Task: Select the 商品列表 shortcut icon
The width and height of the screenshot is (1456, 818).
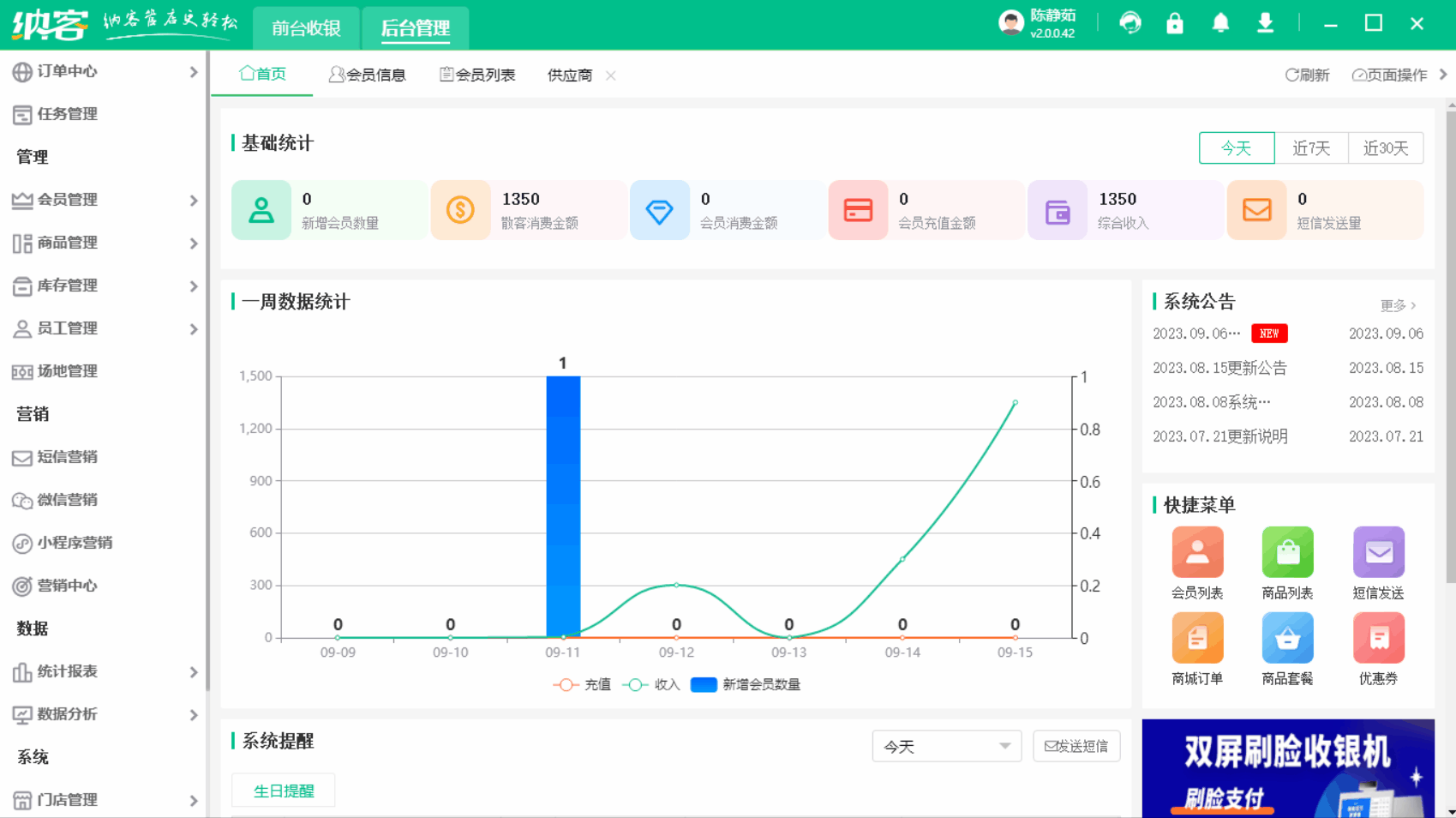Action: click(1287, 551)
